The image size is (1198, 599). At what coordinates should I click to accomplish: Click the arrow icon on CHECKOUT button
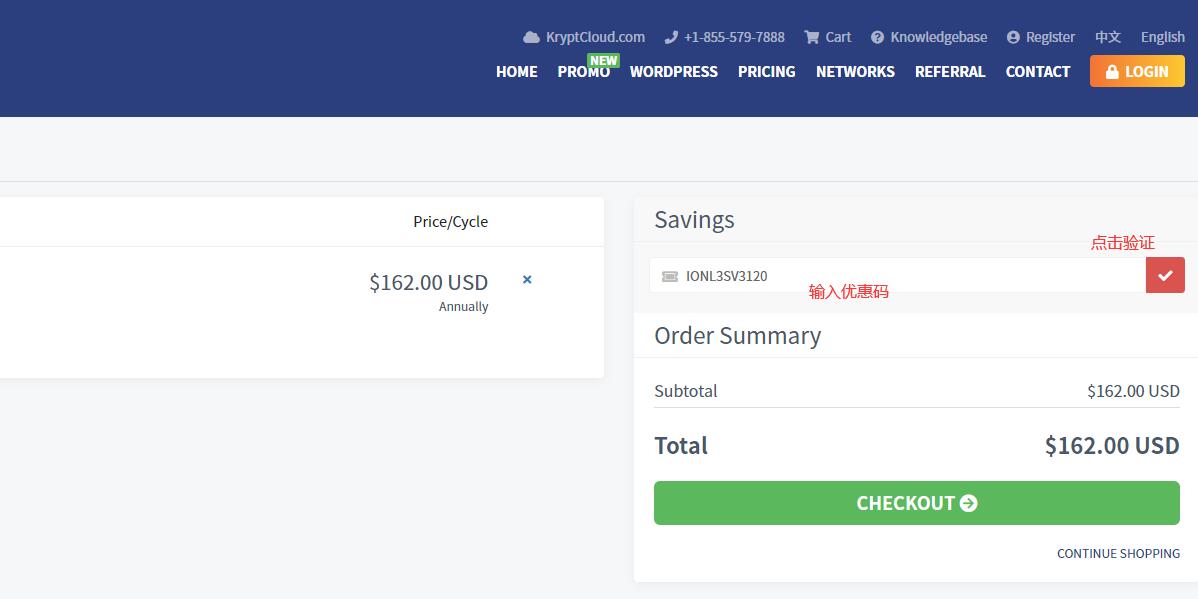[x=968, y=503]
